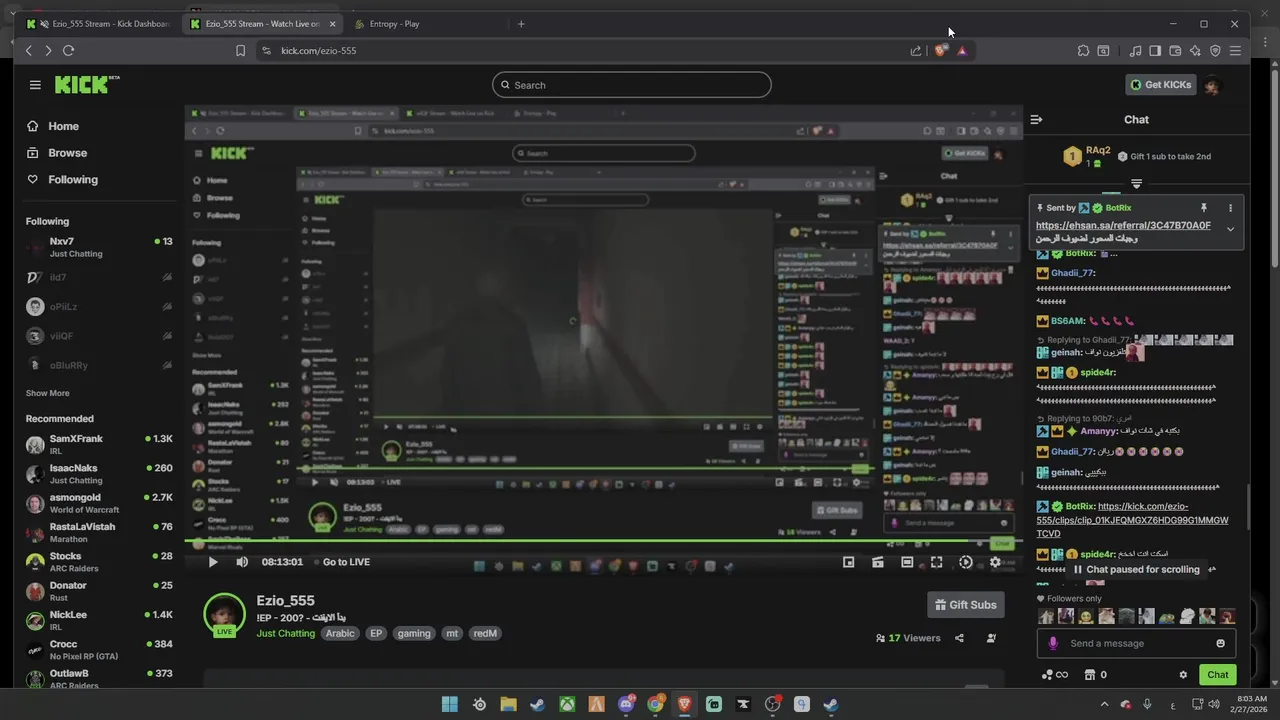The width and height of the screenshot is (1280, 720).
Task: Expand the pinned message chevron
Action: (x=1230, y=229)
